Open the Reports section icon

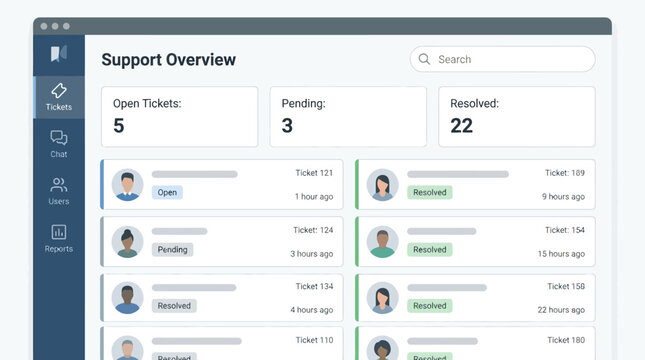pos(59,232)
